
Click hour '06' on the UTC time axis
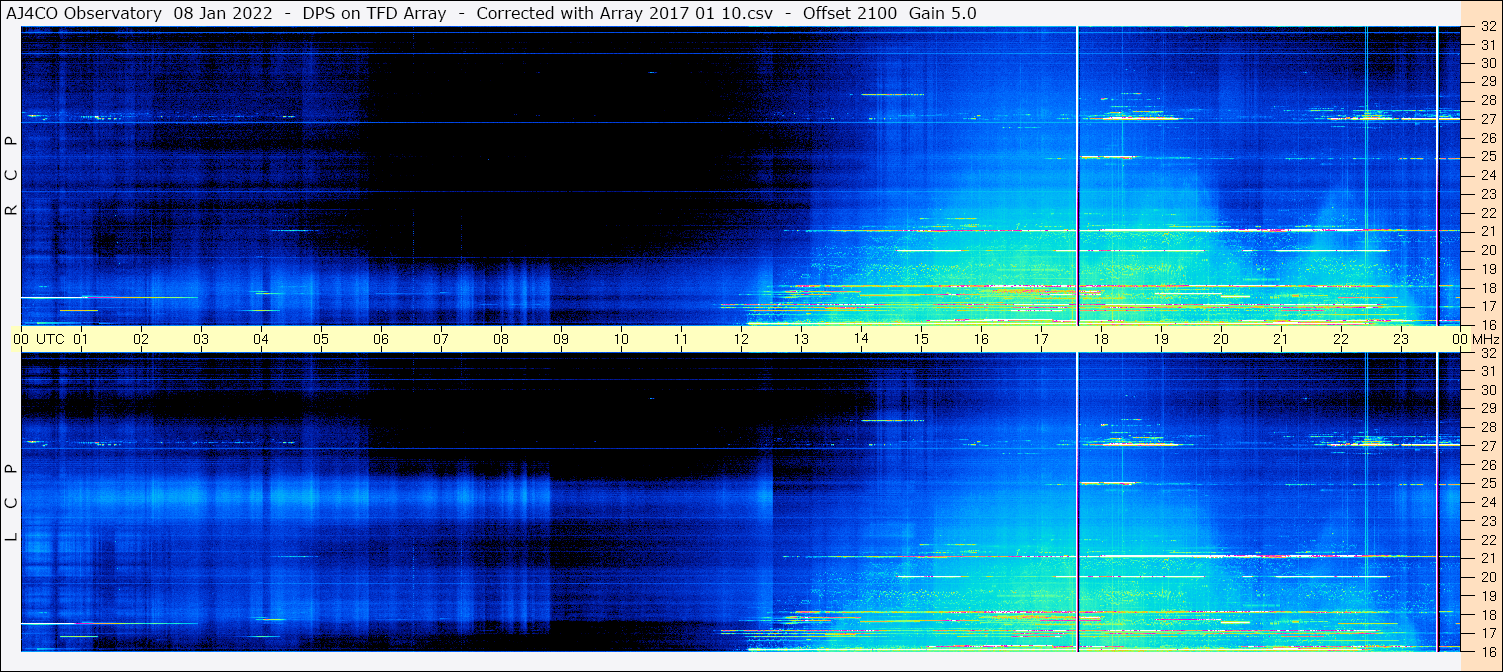point(381,339)
